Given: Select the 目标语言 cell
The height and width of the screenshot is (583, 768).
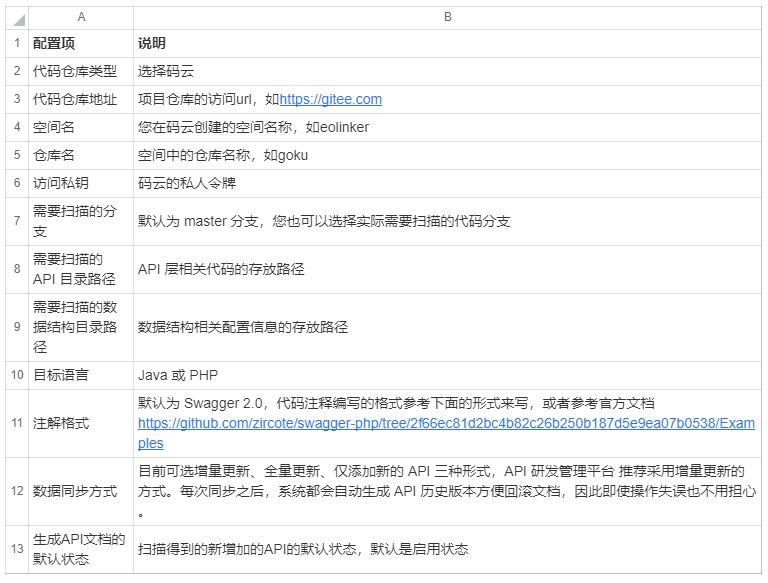Looking at the screenshot, I should (61, 375).
